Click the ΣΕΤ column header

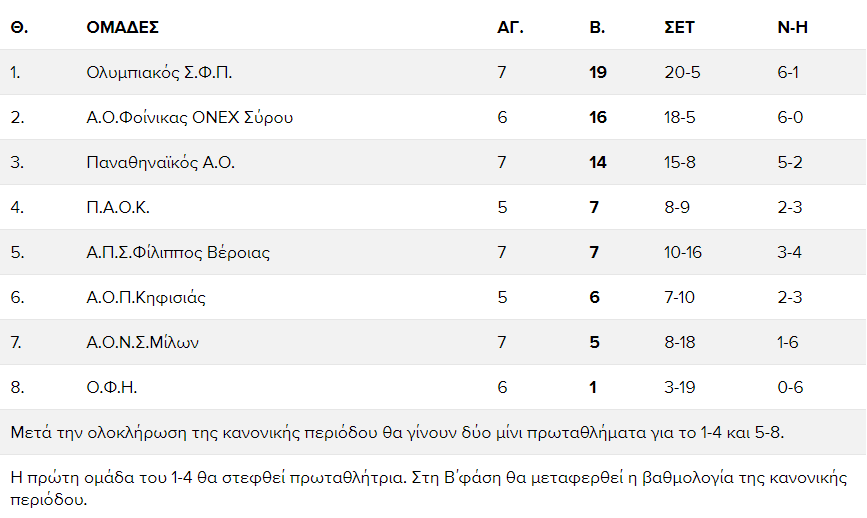click(x=679, y=27)
